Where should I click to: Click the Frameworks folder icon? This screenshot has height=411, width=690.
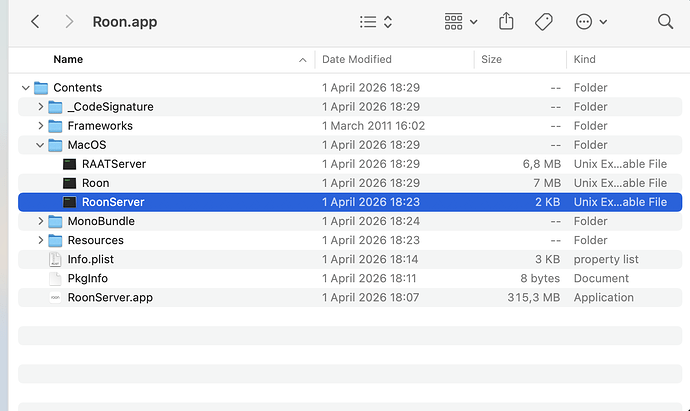(x=55, y=126)
